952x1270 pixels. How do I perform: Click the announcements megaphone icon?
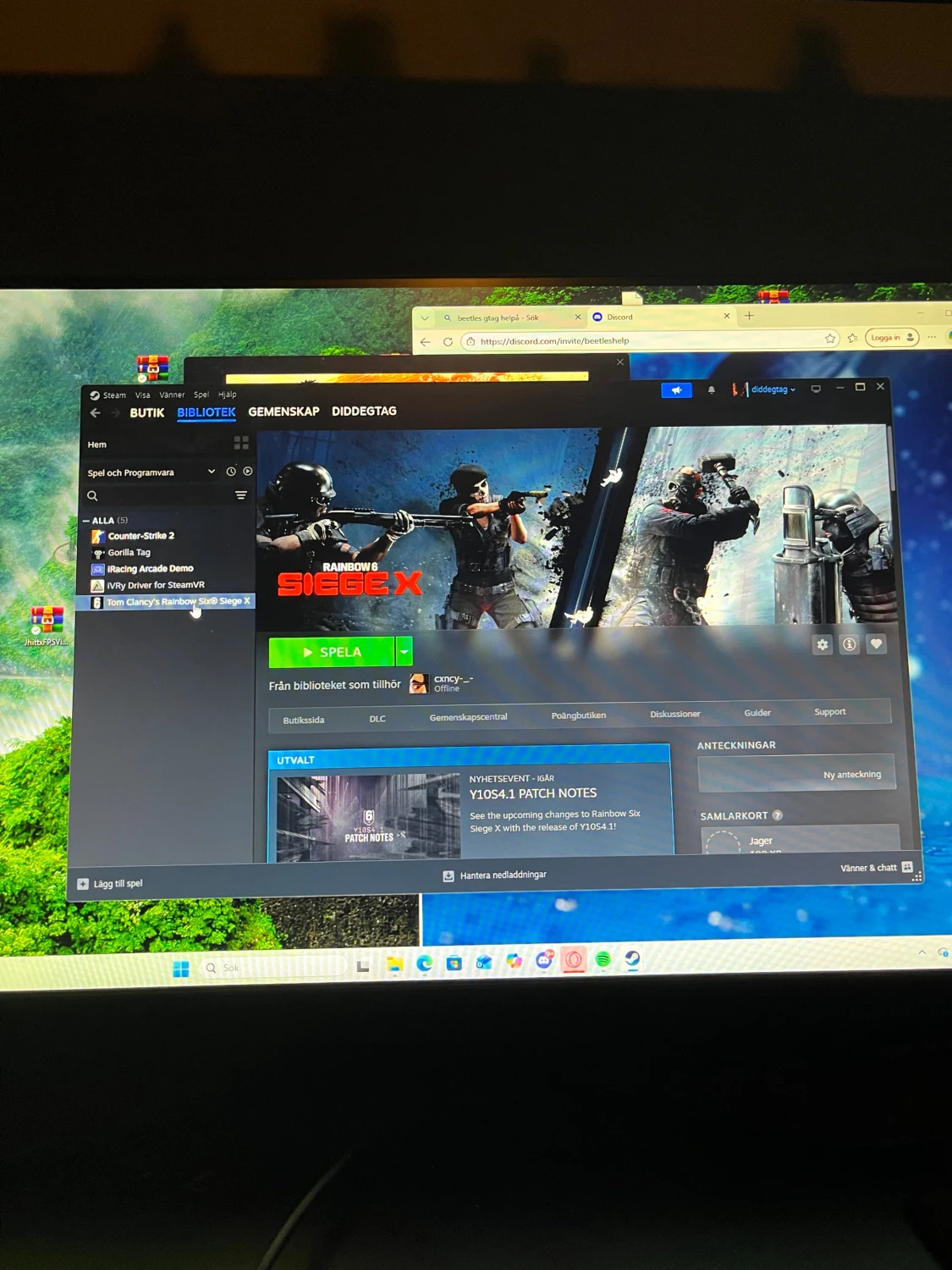tap(675, 389)
